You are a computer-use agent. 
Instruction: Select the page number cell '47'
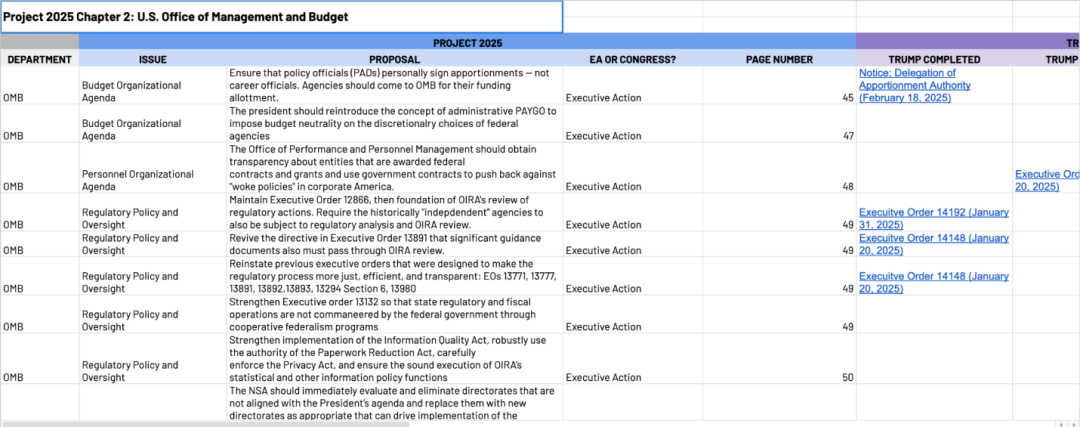coord(779,123)
